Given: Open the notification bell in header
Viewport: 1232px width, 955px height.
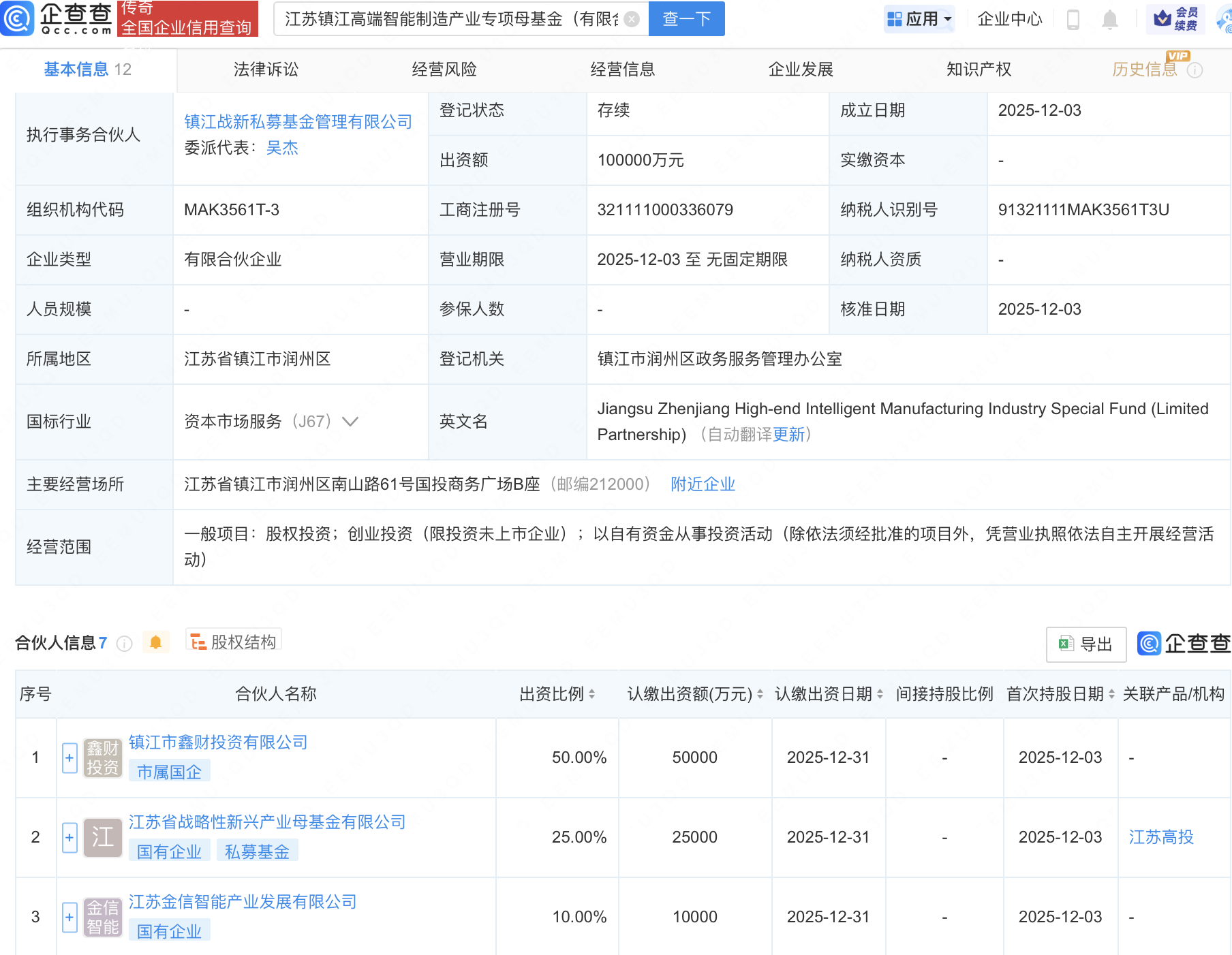Looking at the screenshot, I should click(1109, 20).
